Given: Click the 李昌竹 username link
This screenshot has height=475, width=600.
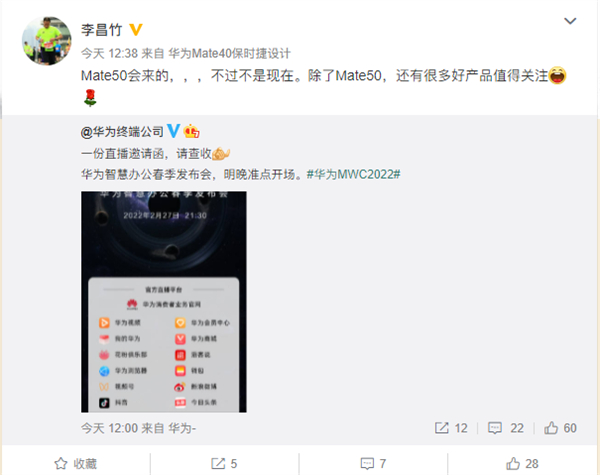Looking at the screenshot, I should click(101, 30).
